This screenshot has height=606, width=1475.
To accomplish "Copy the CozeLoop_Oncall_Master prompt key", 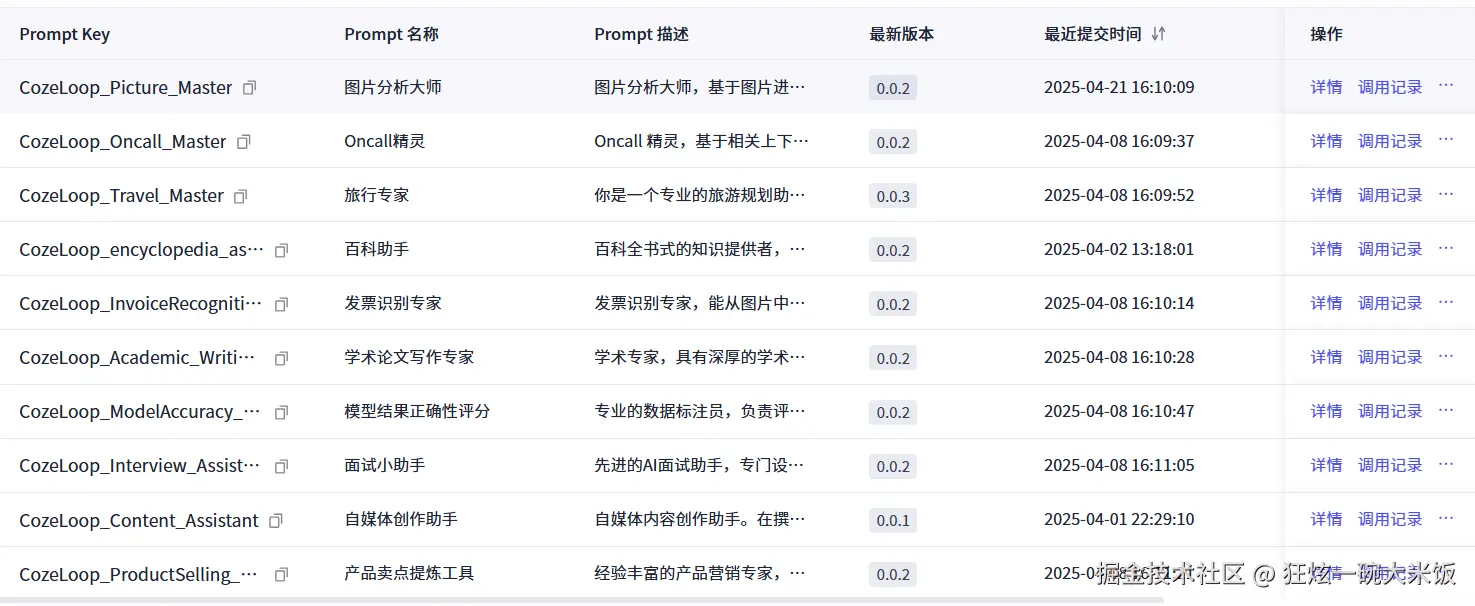I will pyautogui.click(x=244, y=142).
